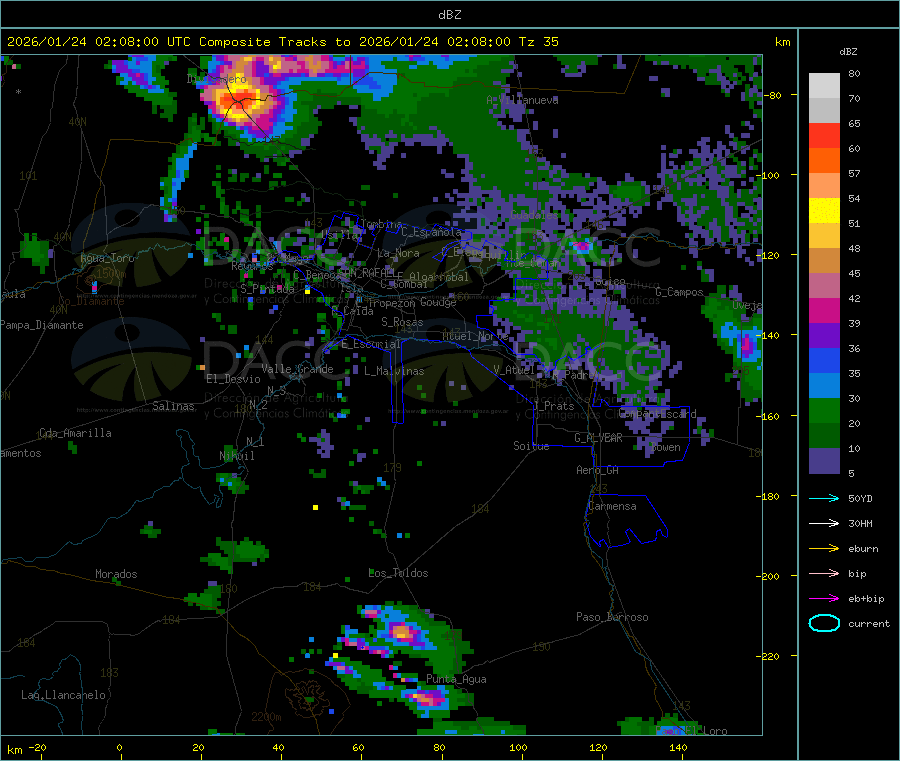Select the bright yellow swatch in the dBZ scale
The width and height of the screenshot is (900, 761).
click(x=824, y=211)
